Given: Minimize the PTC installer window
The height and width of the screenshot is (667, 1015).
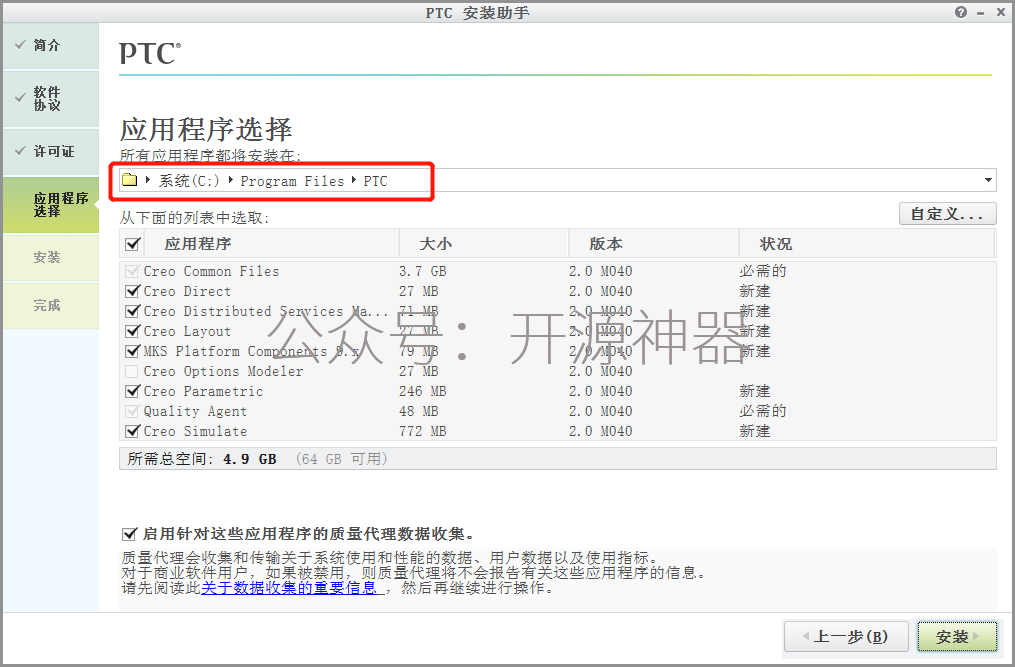Looking at the screenshot, I should click(981, 13).
